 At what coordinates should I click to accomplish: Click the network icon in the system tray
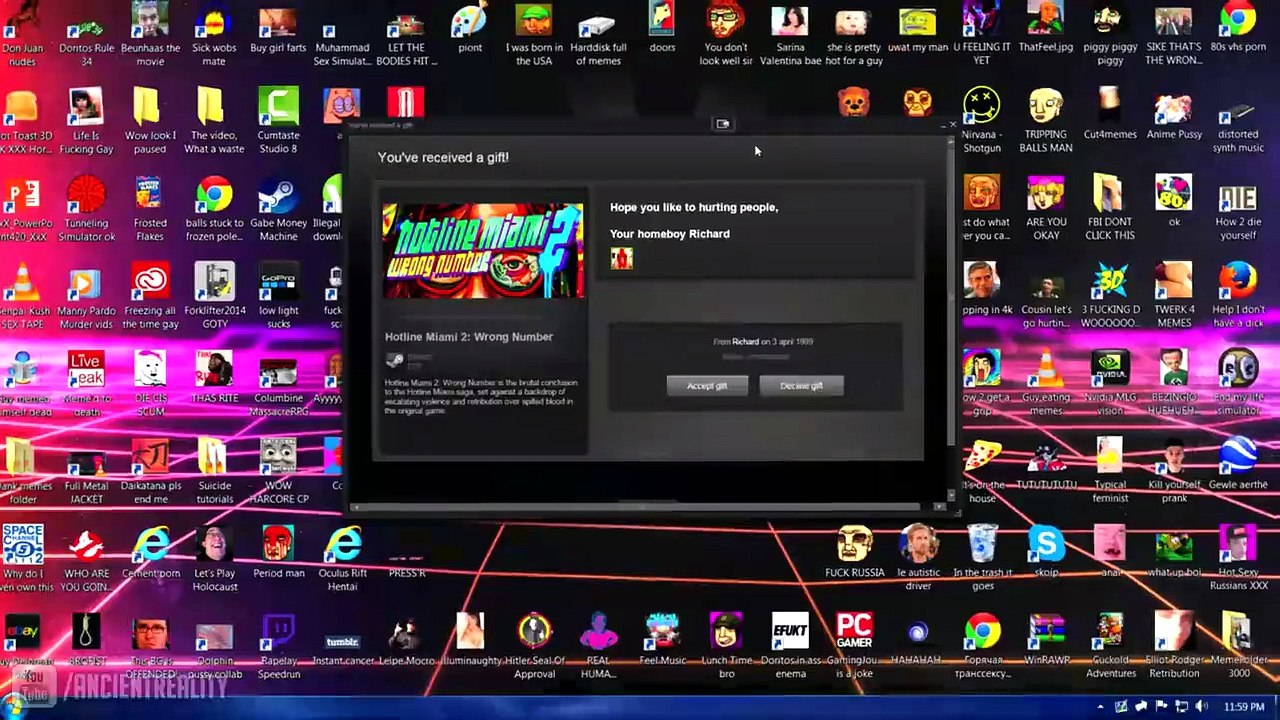tap(1181, 707)
